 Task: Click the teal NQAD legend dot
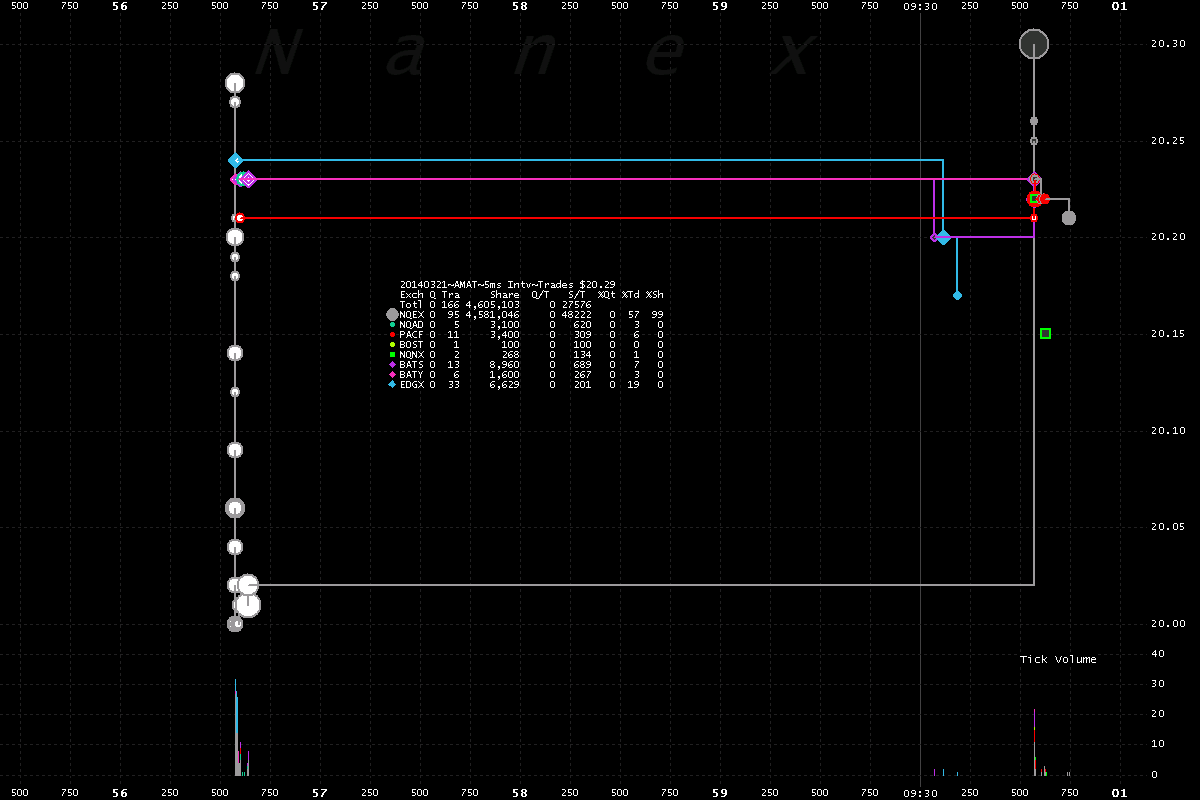tap(392, 325)
